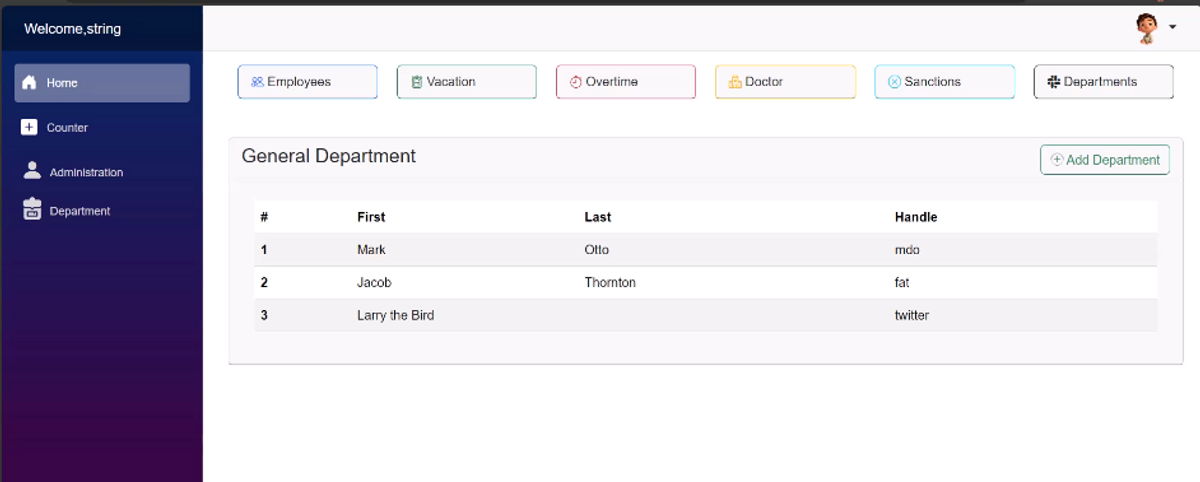Select the Sanctions button
Screen dimensions: 1200x482
[945, 82]
